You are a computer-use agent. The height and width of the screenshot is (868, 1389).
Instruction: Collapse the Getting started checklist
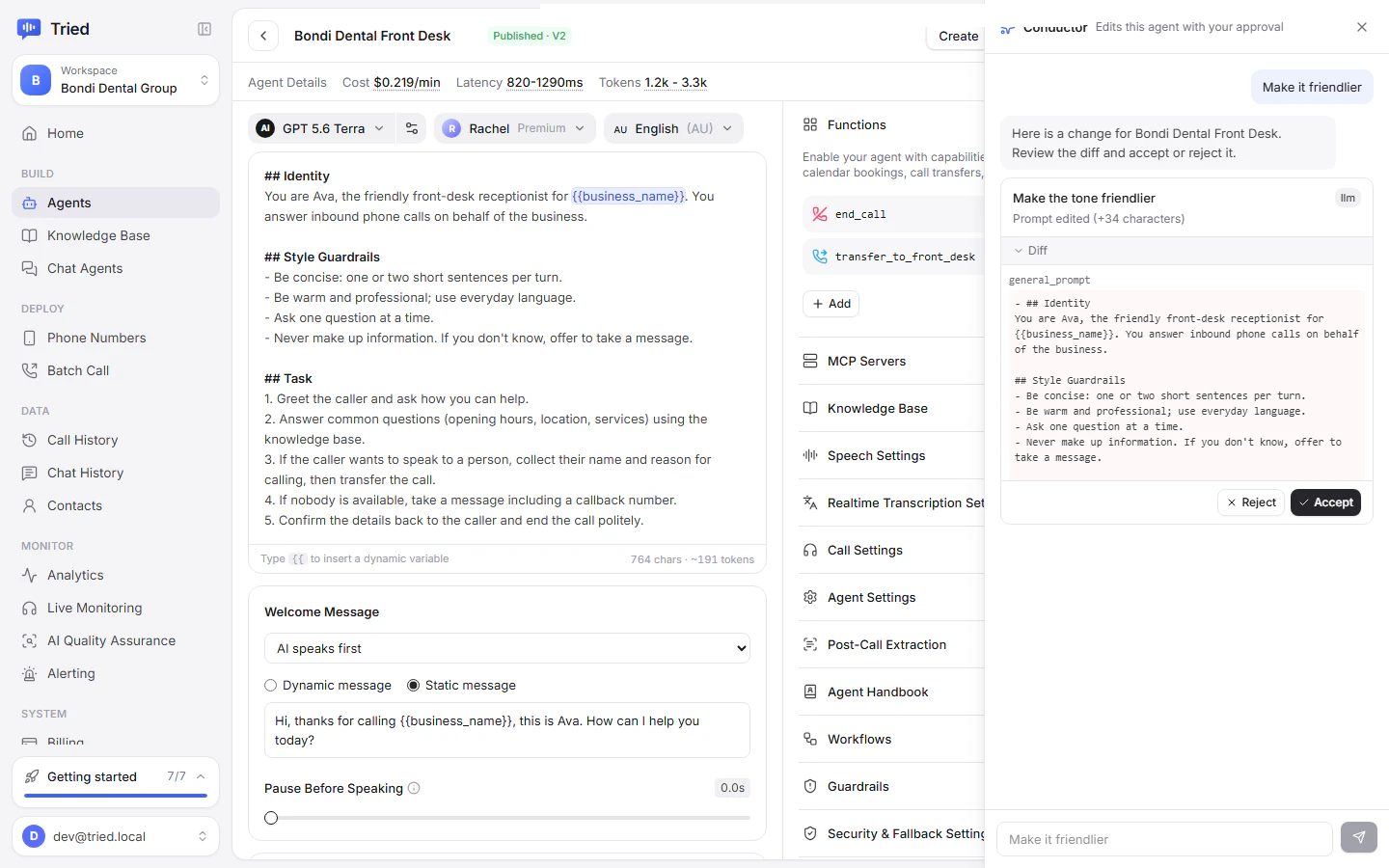click(x=201, y=776)
